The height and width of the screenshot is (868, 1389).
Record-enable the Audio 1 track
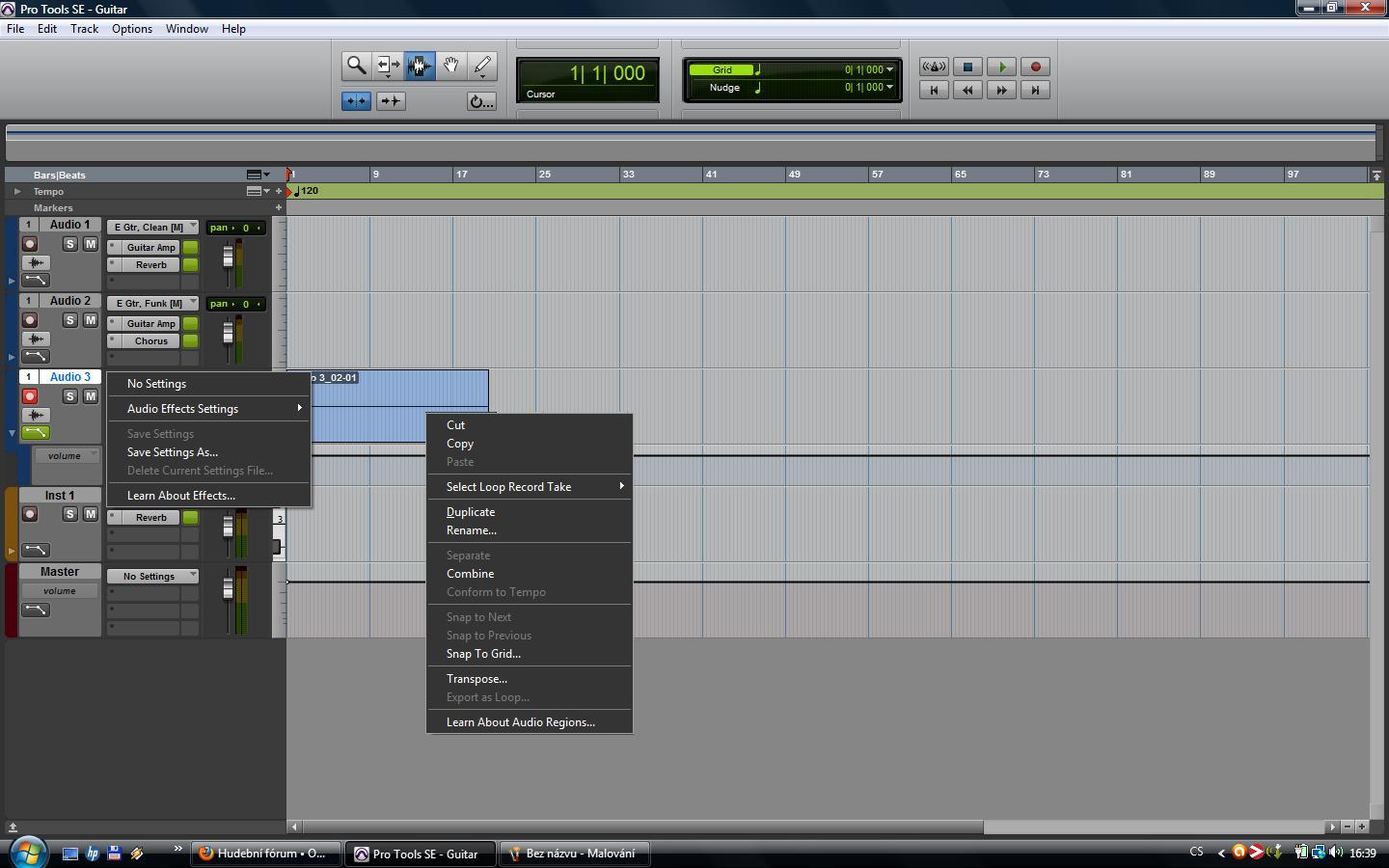(30, 244)
